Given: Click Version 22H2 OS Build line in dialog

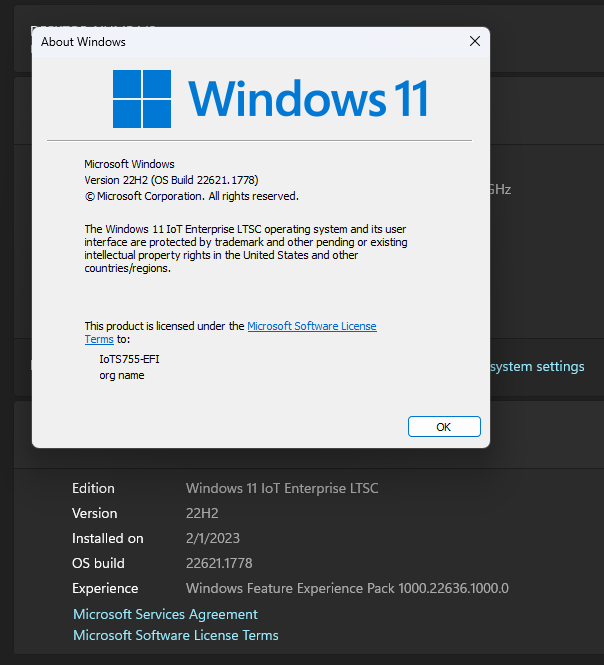Looking at the screenshot, I should (171, 180).
